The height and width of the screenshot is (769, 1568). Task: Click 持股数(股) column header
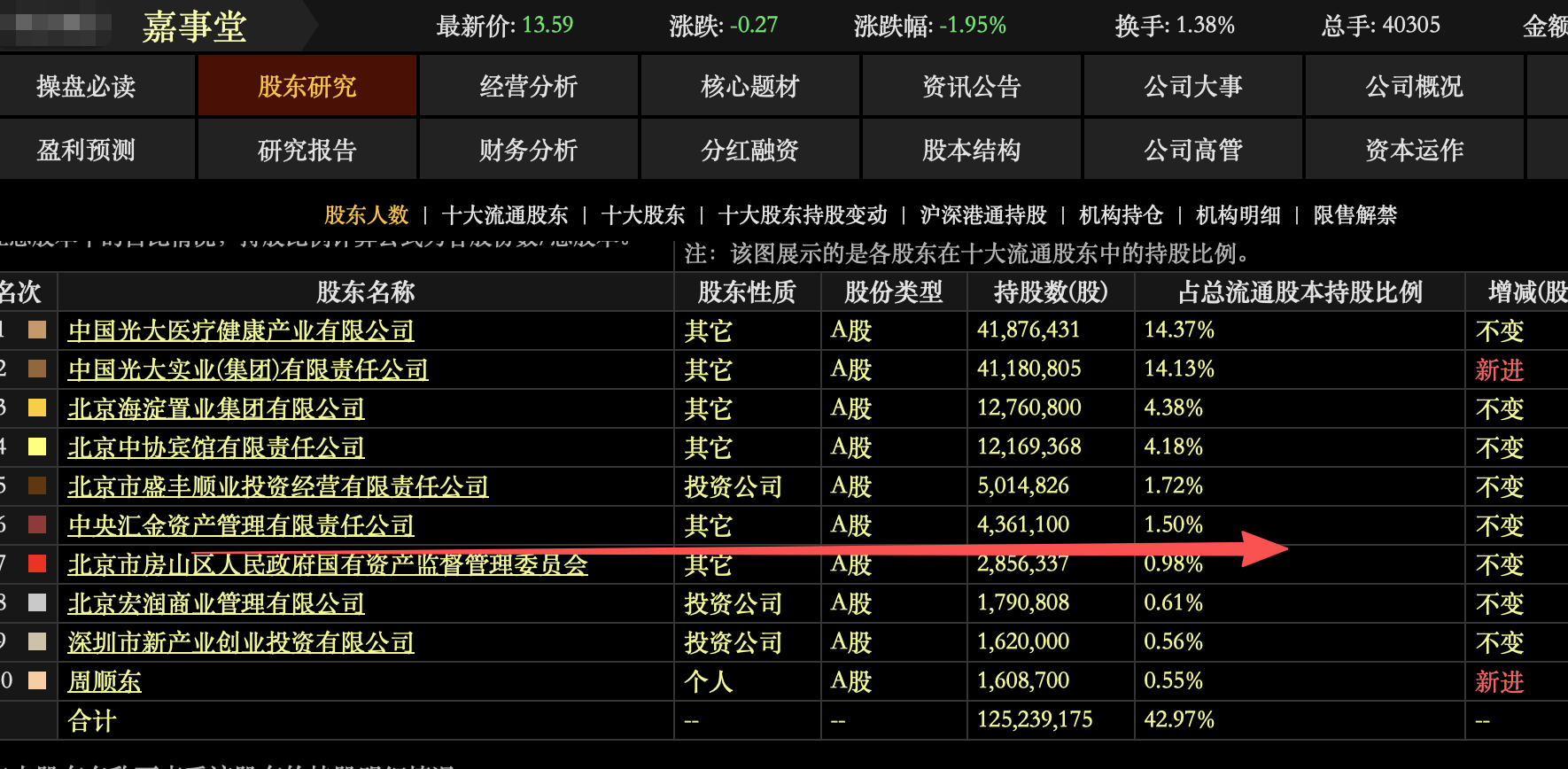click(1051, 291)
